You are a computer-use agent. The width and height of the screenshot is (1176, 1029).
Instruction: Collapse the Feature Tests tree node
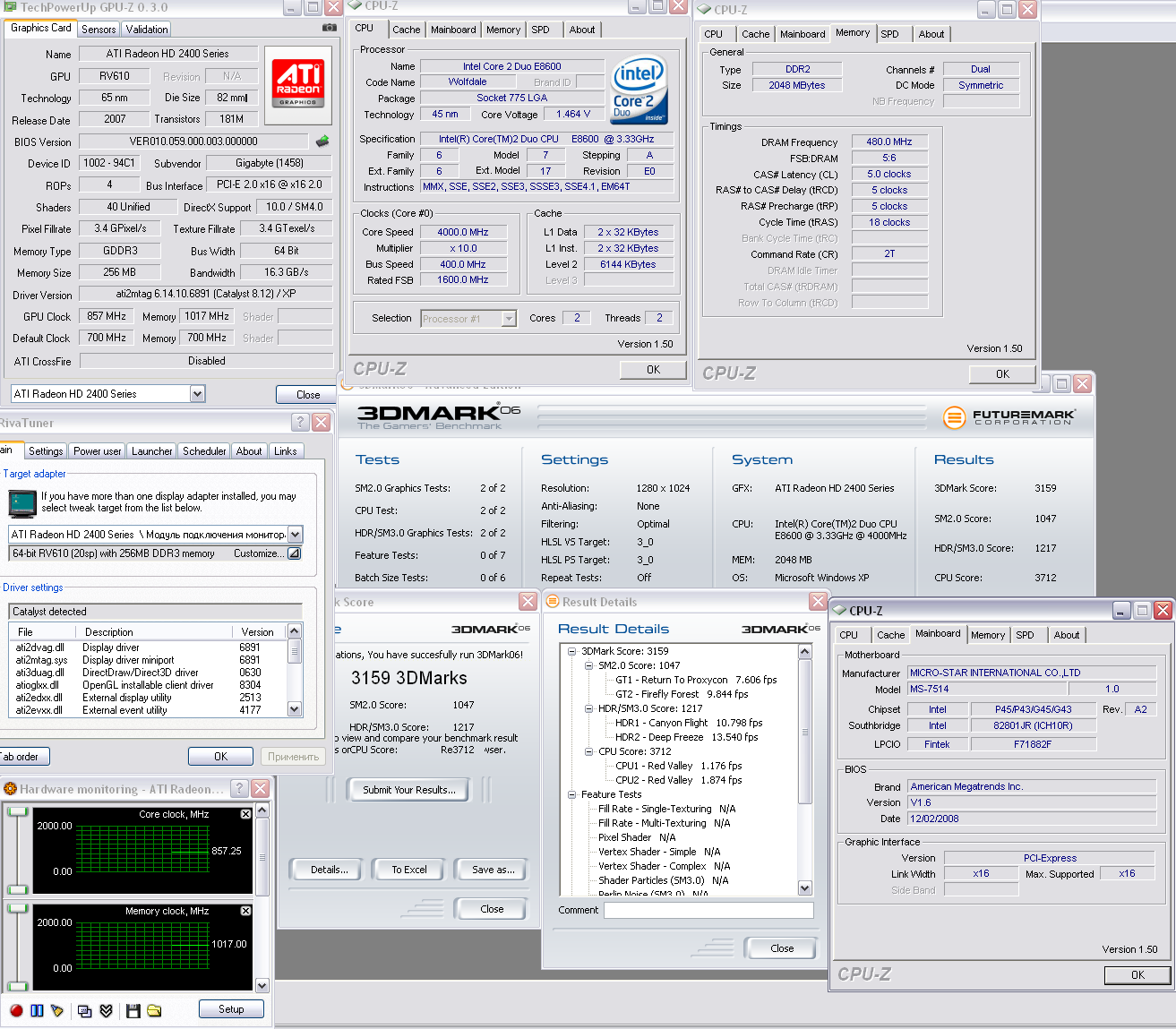(571, 794)
